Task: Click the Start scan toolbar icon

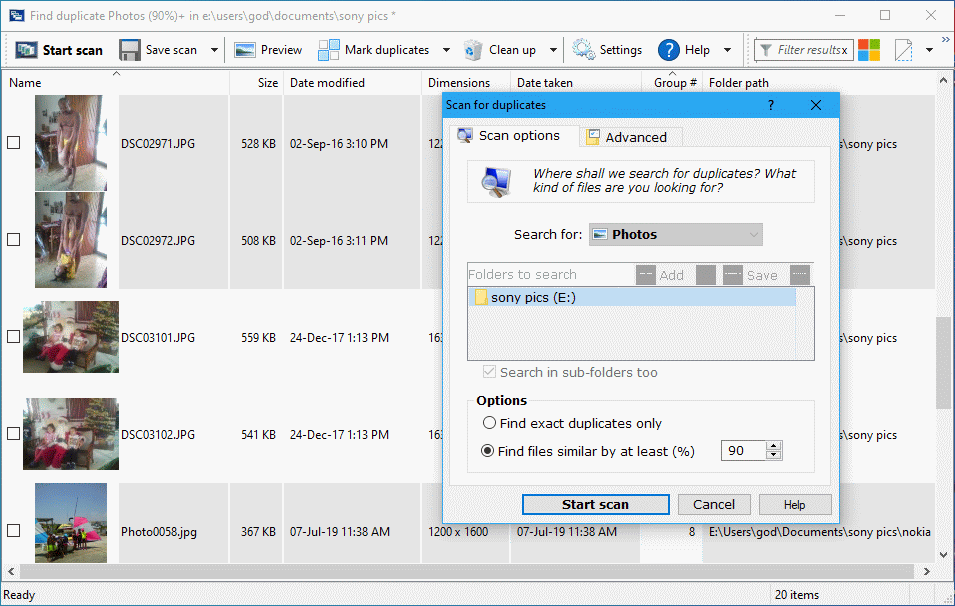Action: (27, 50)
